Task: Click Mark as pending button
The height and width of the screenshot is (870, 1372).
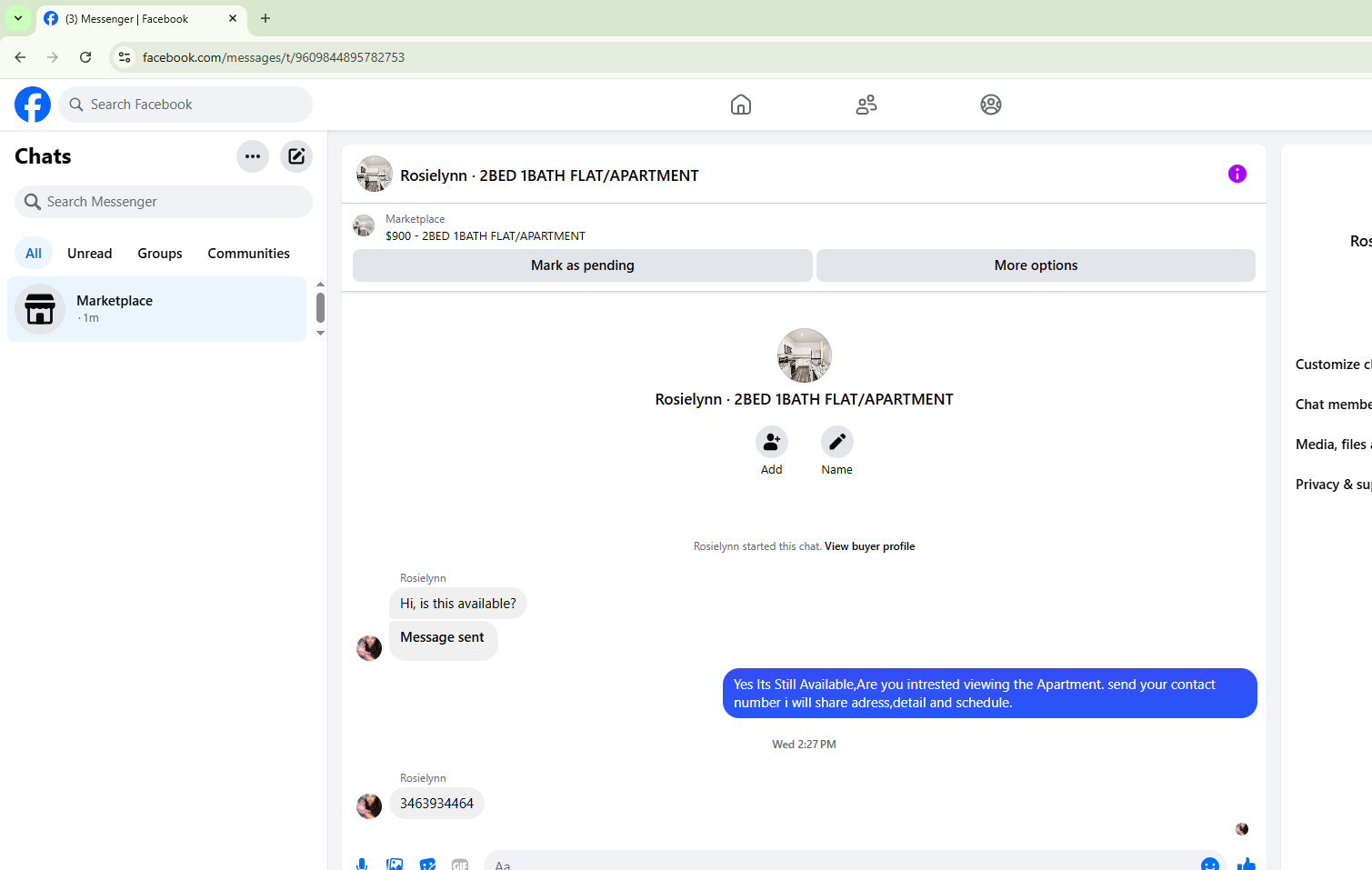Action: (x=583, y=265)
